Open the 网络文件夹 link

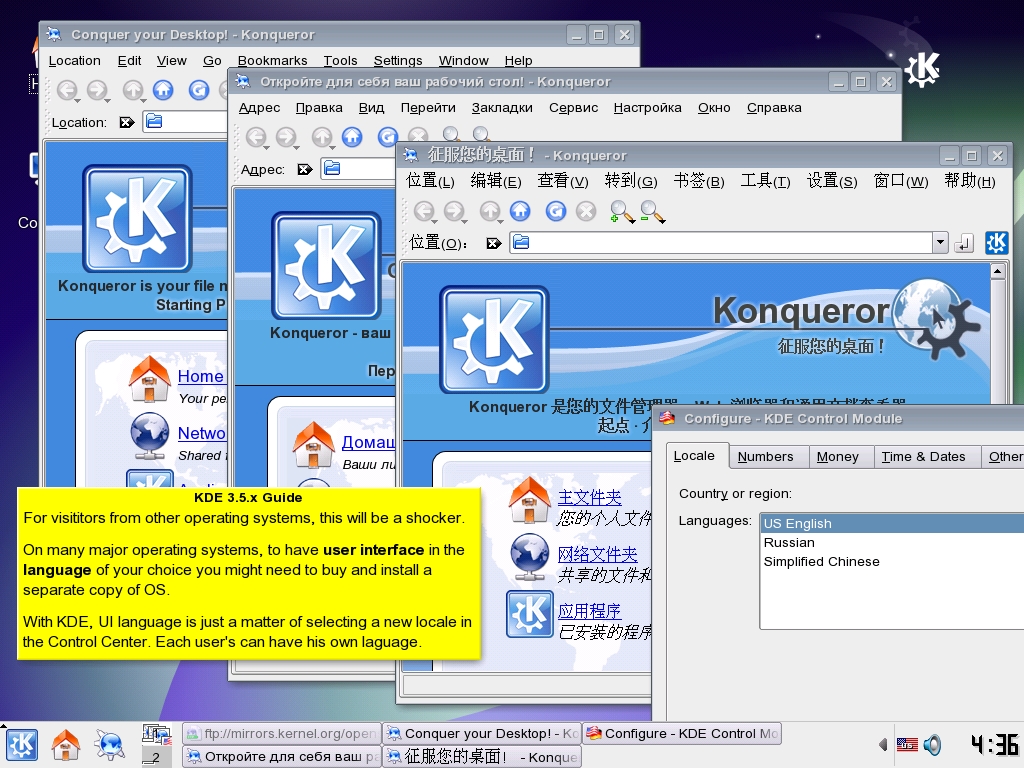pos(597,554)
